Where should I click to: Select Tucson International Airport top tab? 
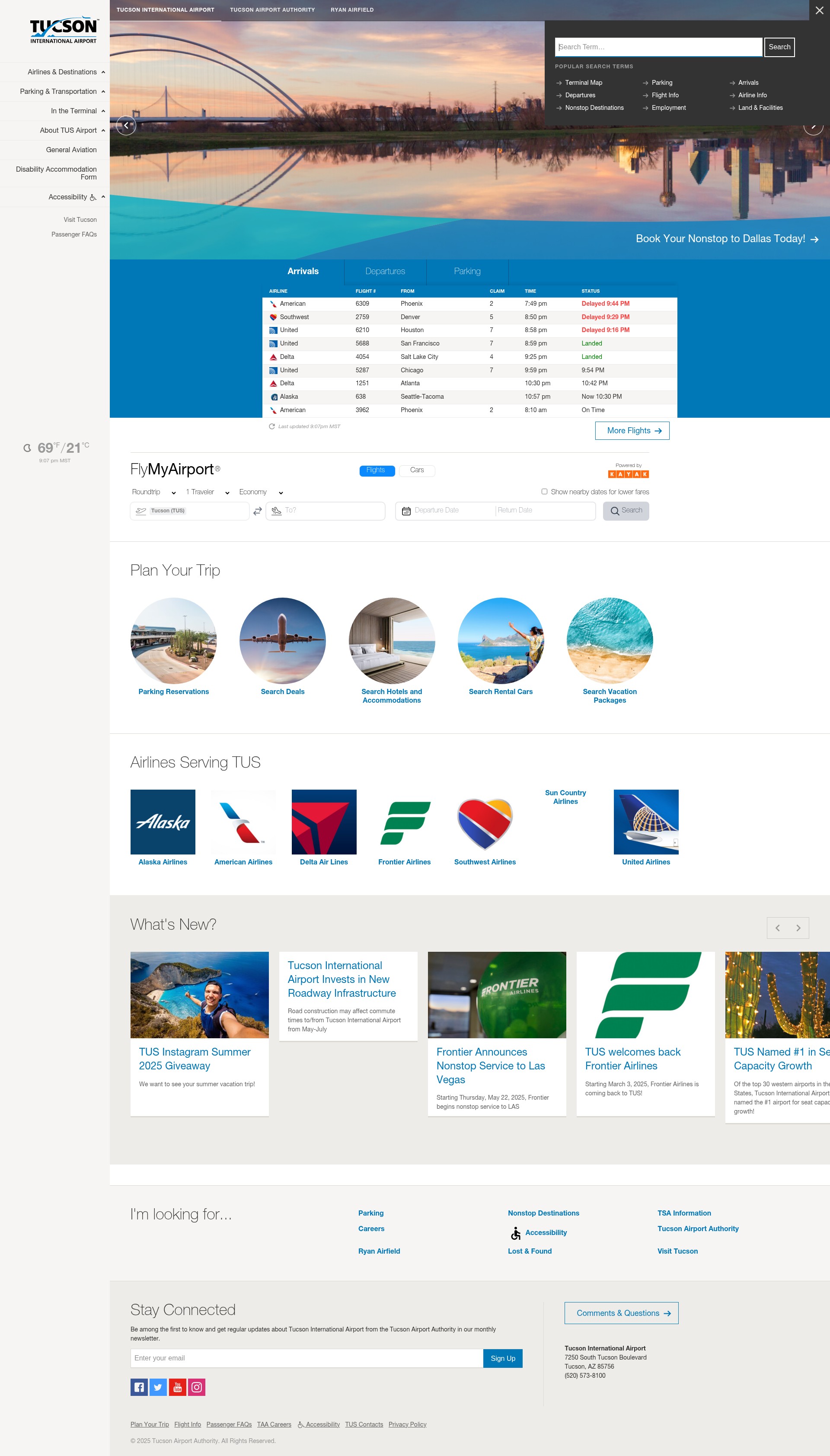(x=165, y=10)
